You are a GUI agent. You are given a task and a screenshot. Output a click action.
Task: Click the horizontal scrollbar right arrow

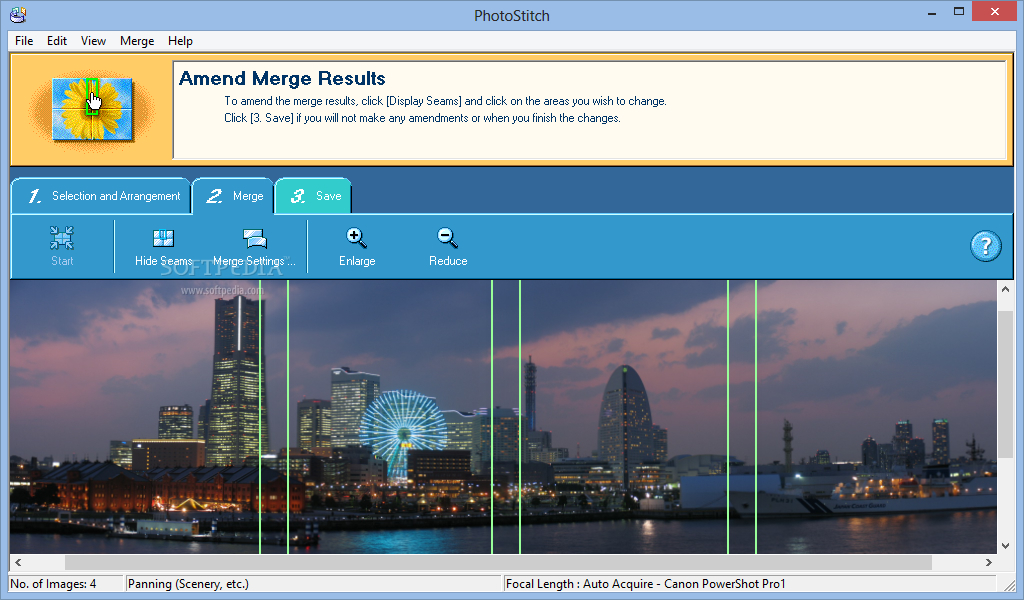[x=989, y=562]
